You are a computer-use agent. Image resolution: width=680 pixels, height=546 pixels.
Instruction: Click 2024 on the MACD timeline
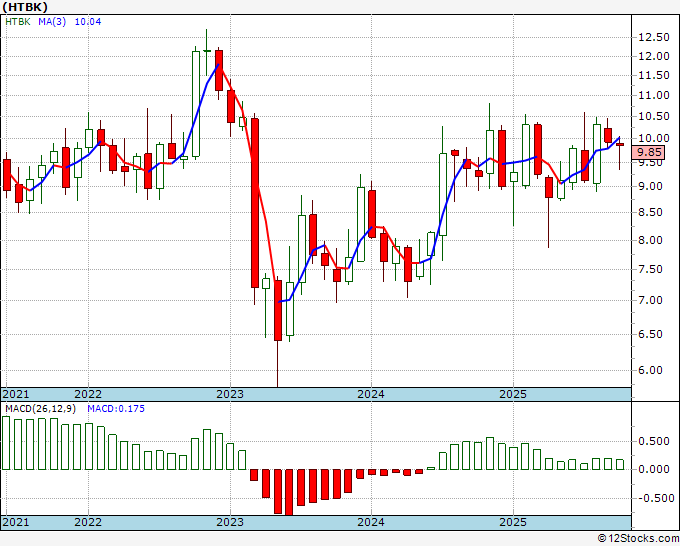pos(371,522)
